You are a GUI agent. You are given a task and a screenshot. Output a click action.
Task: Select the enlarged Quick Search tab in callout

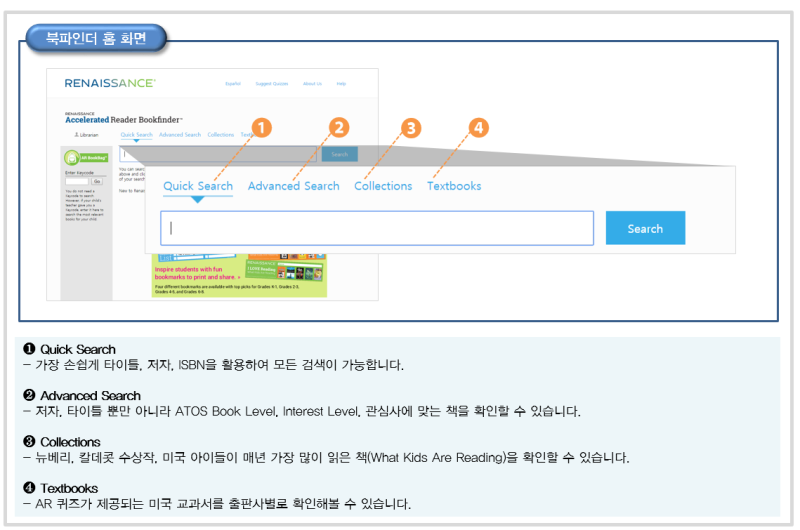[x=198, y=186]
